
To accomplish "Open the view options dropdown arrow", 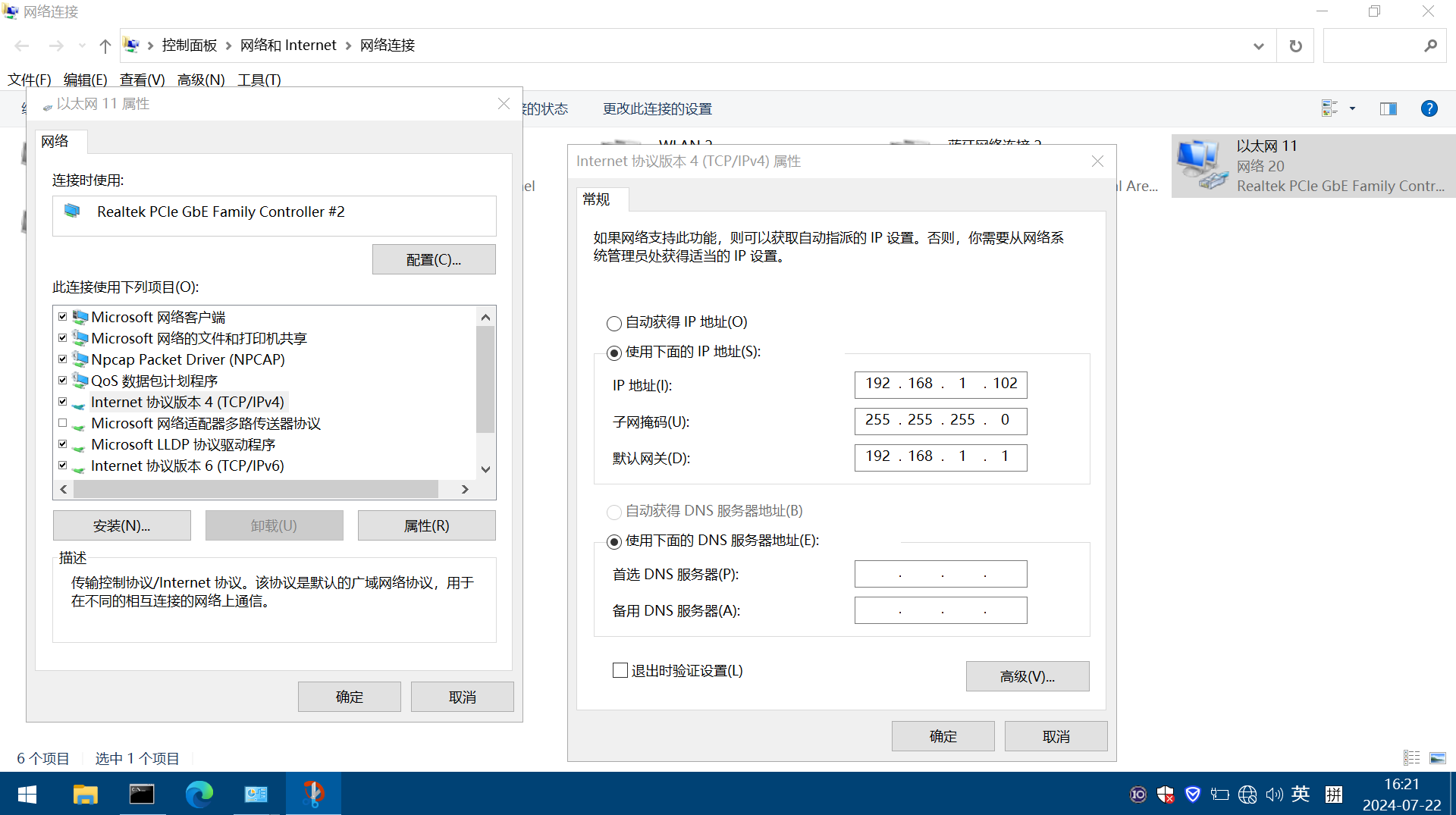I will coord(1352,108).
